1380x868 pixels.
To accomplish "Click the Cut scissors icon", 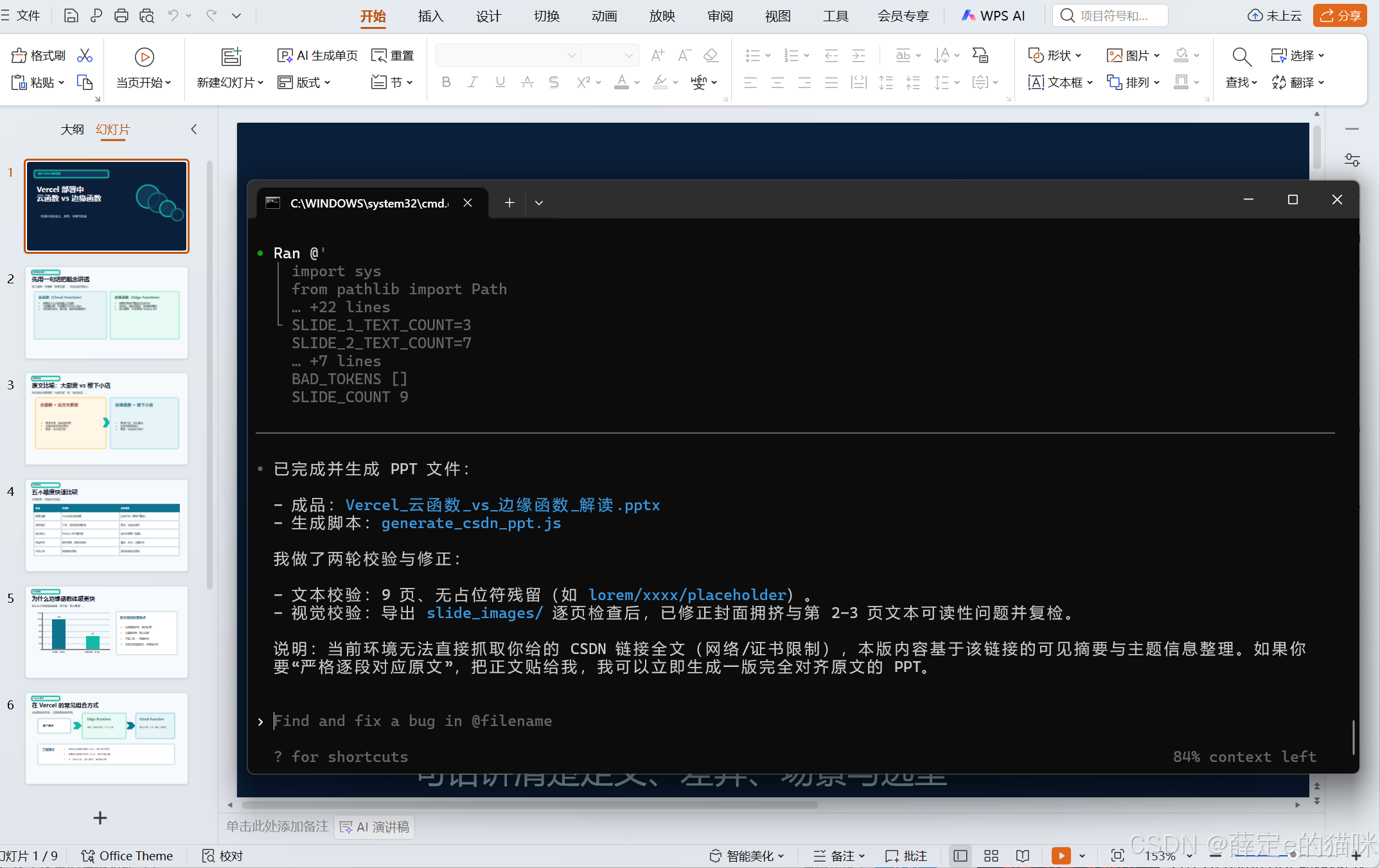I will tap(84, 56).
